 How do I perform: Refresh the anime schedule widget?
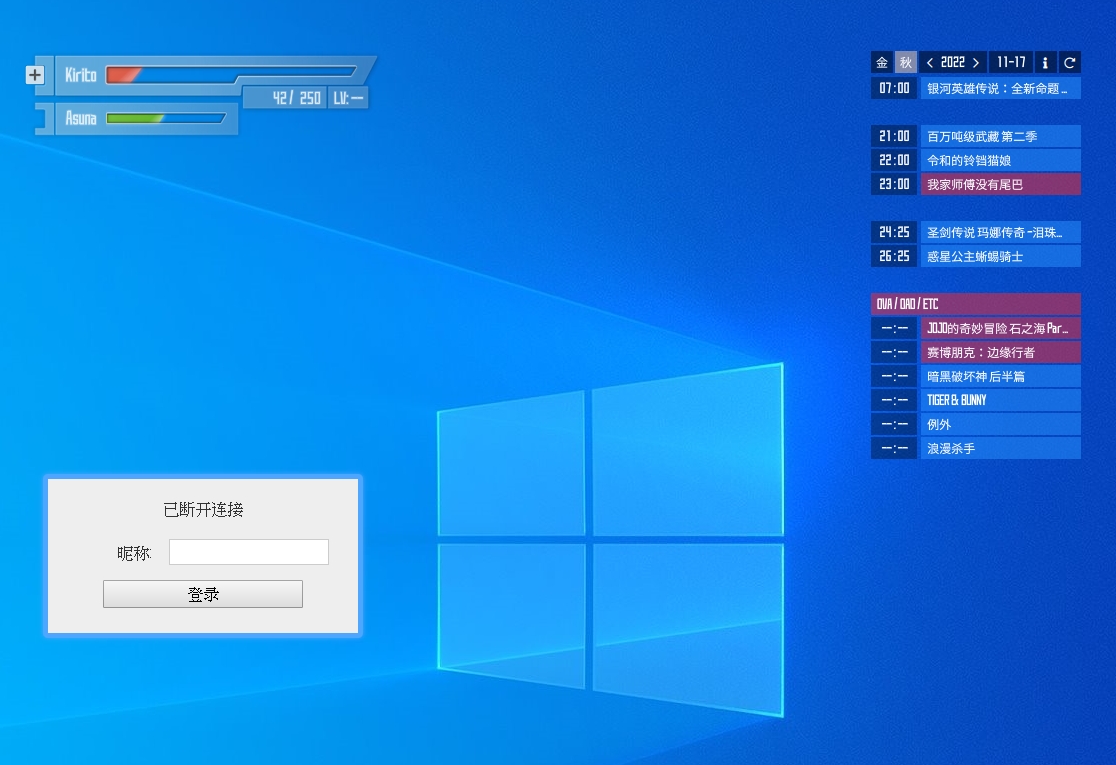[1070, 63]
